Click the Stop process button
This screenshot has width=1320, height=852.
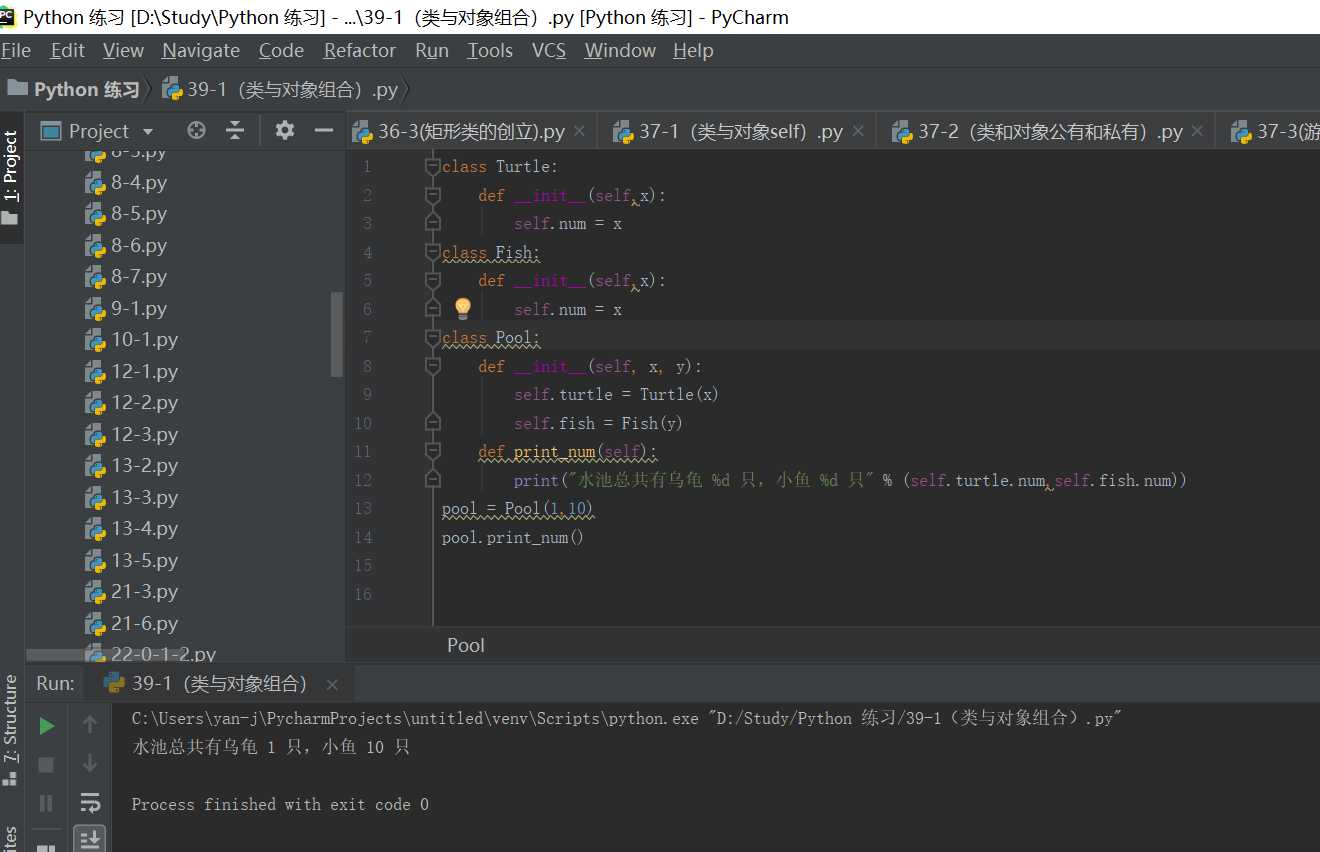click(46, 765)
